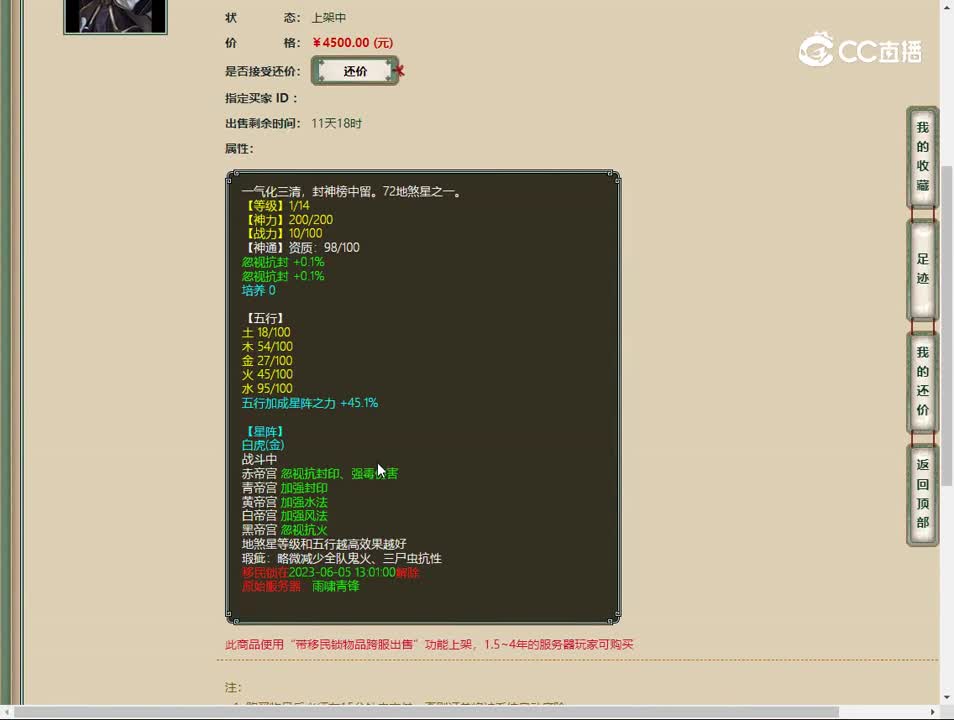This screenshot has height=720, width=954.
Task: Click the 青帝宫 加强封印 line
Action: point(285,488)
